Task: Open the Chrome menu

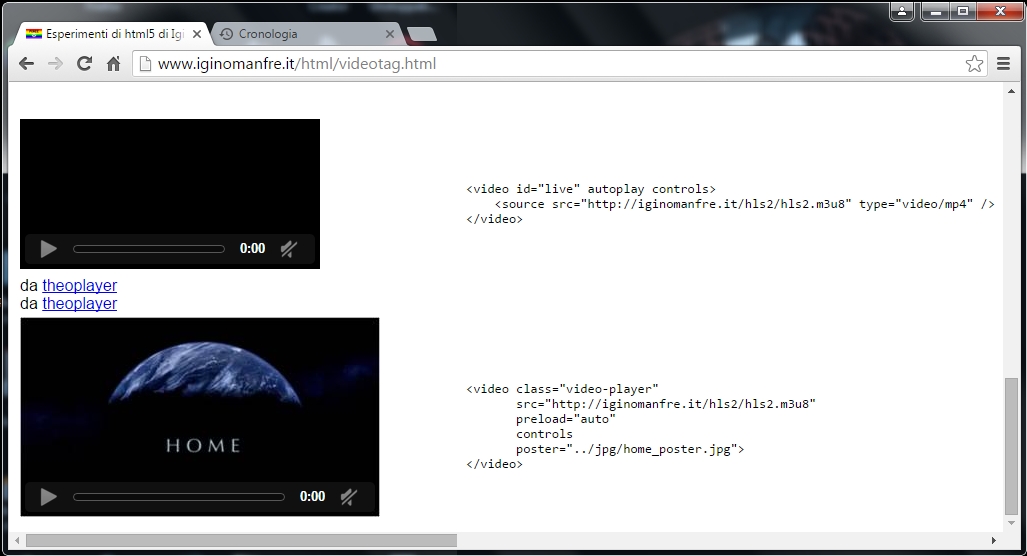Action: pos(1003,64)
